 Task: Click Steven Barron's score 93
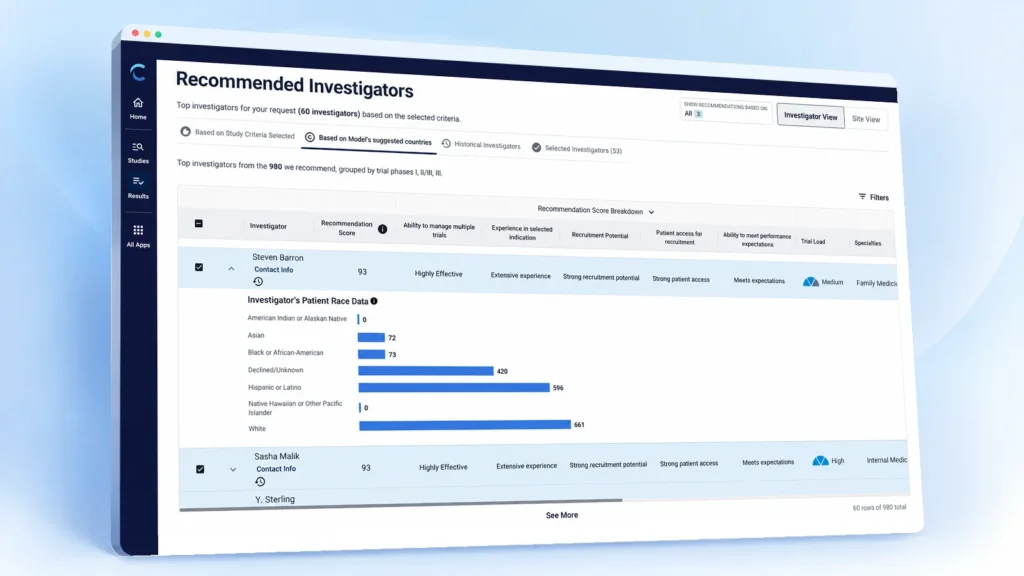tap(362, 272)
